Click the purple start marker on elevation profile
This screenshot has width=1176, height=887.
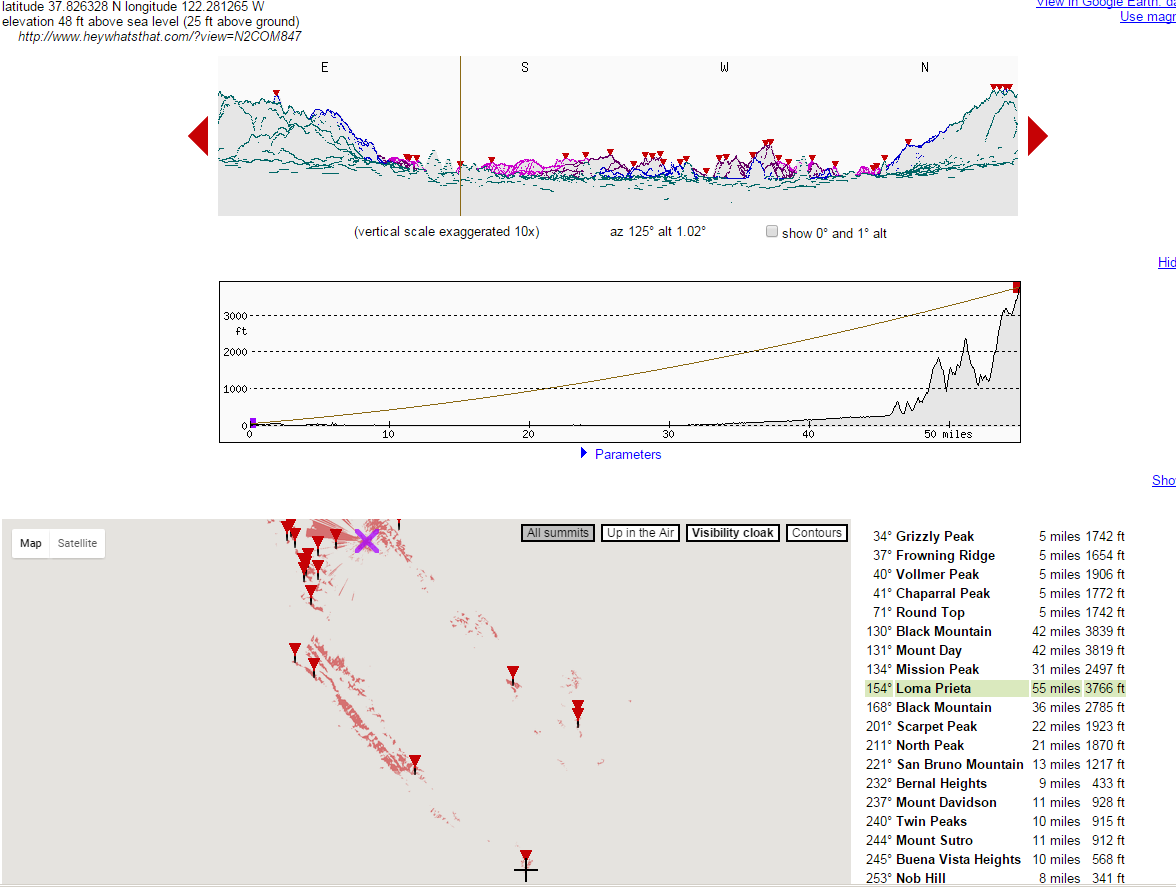pyautogui.click(x=253, y=422)
